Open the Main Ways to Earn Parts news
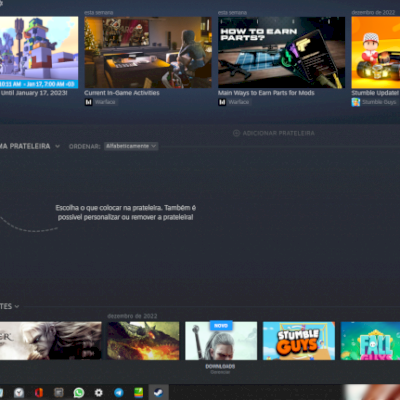400x400 pixels. (x=266, y=93)
